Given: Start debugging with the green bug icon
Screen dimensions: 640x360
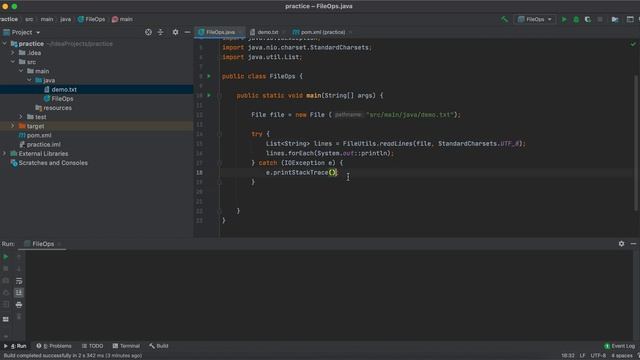Looking at the screenshot, I should tap(576, 19).
